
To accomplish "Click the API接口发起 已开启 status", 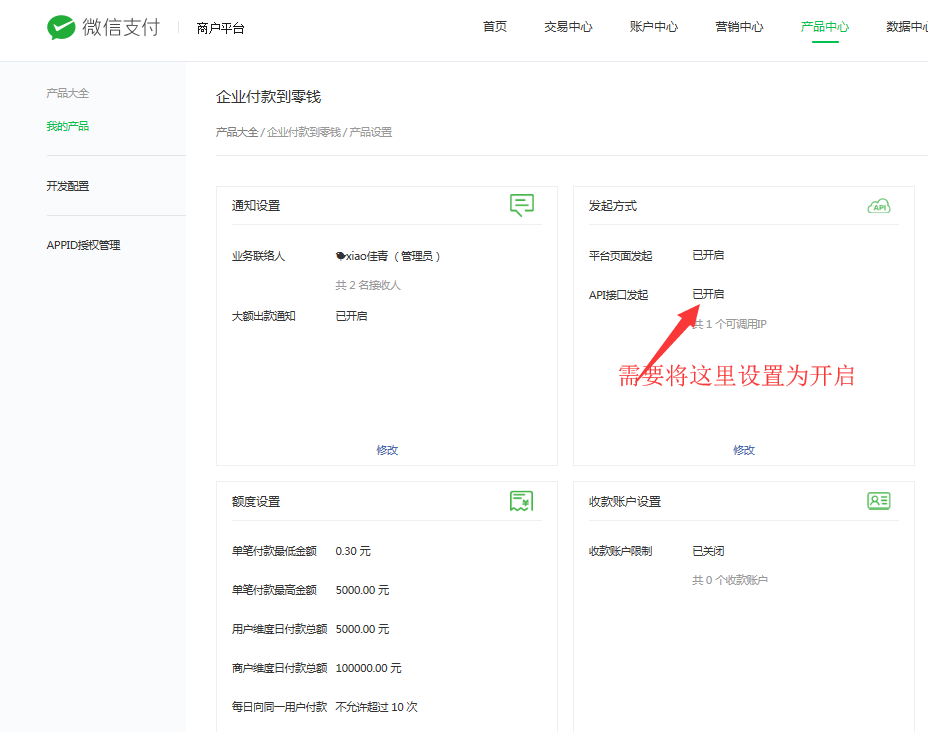I will (x=708, y=294).
